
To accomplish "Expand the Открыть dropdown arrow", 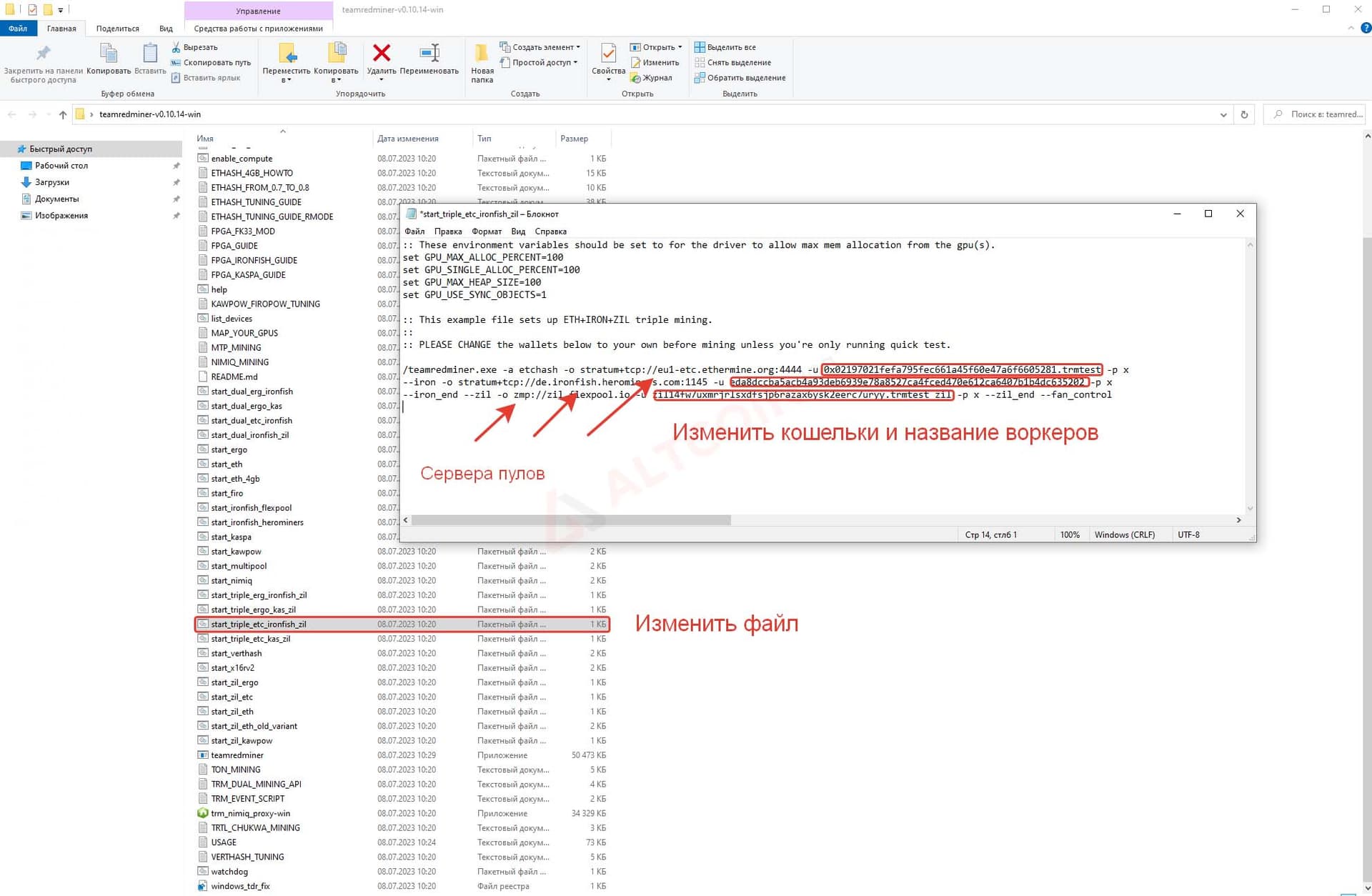I will (x=680, y=47).
